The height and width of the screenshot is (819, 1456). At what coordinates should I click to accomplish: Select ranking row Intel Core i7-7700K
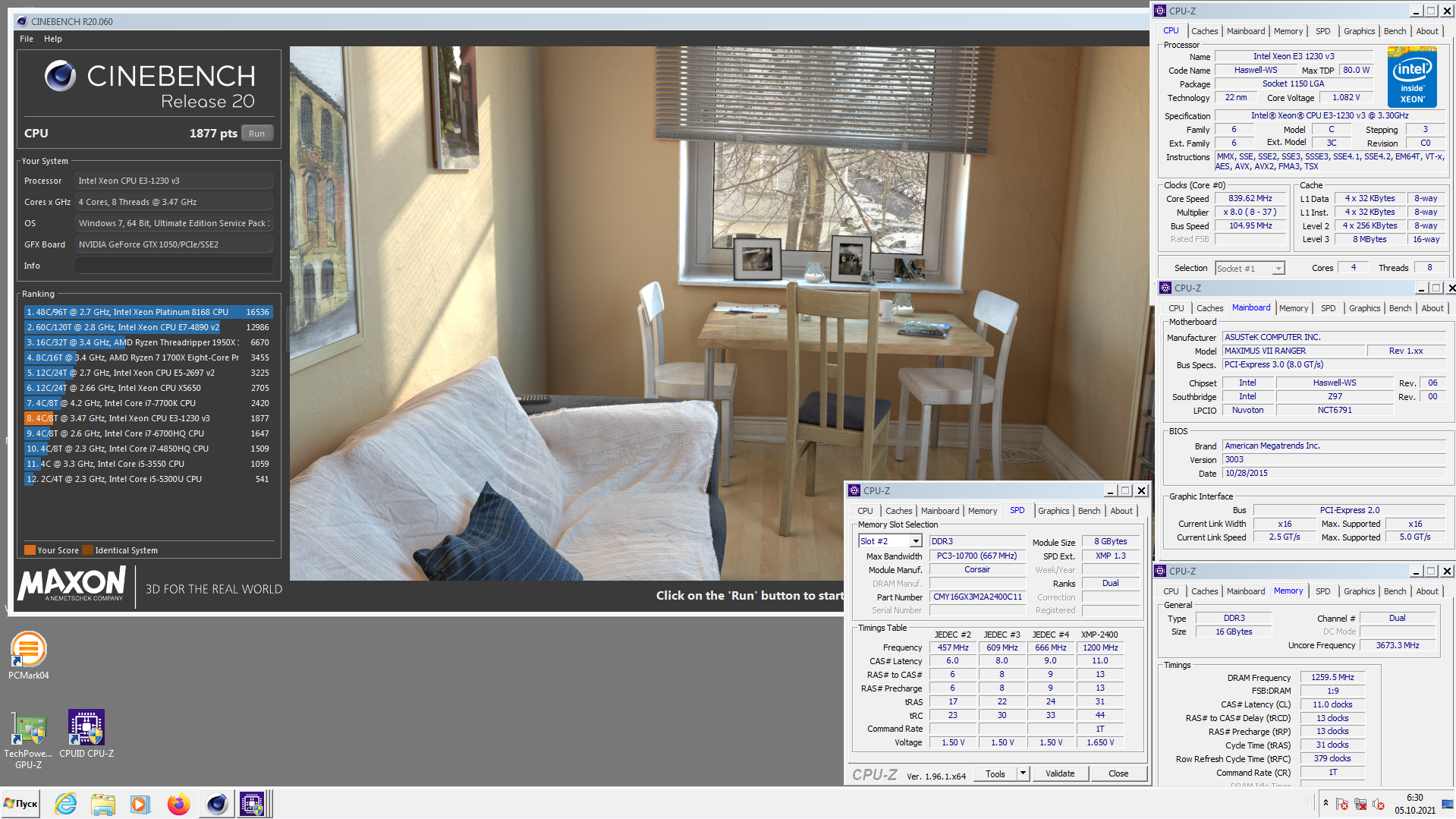tap(148, 403)
